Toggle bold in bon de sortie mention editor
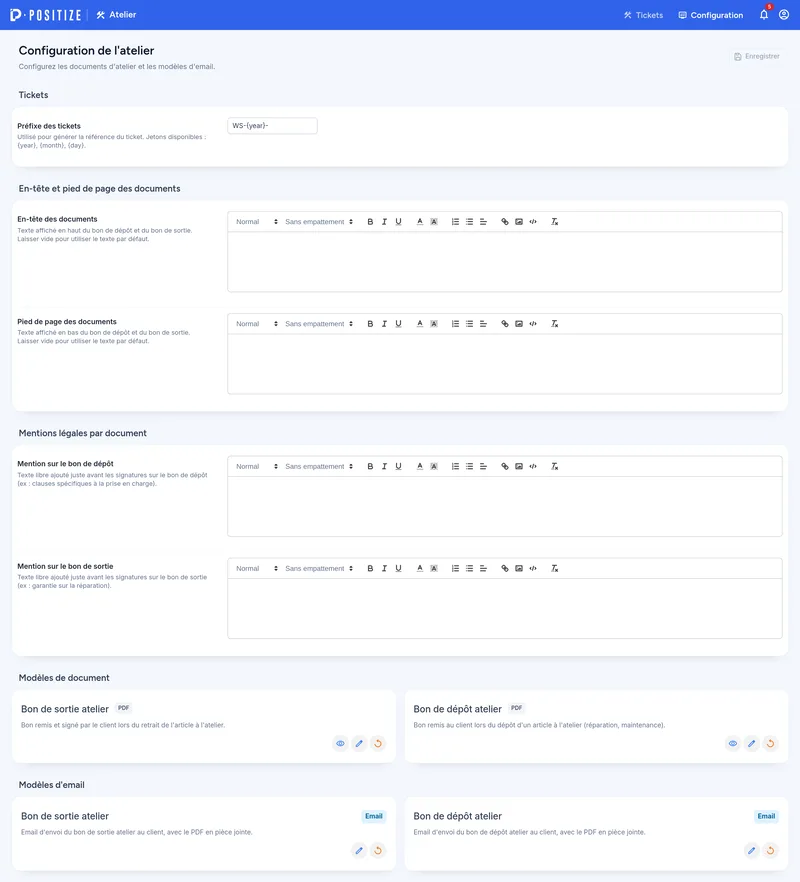The image size is (800, 882). [370, 569]
